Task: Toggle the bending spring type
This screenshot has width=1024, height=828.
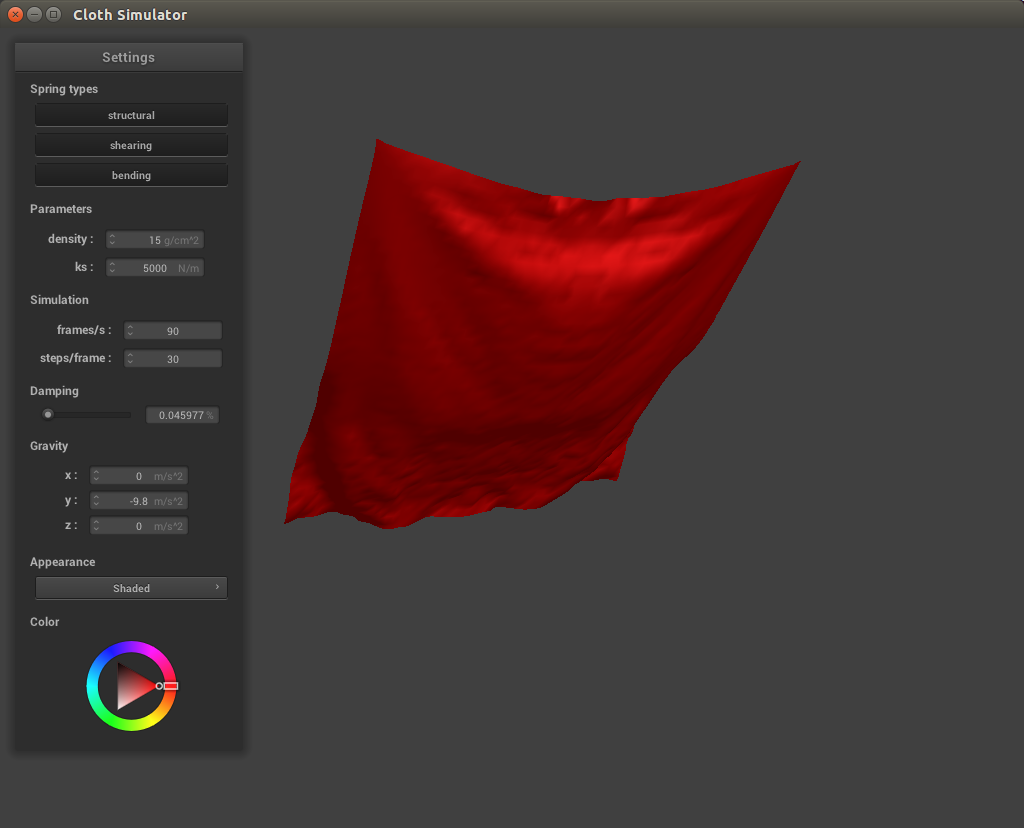Action: click(x=131, y=175)
